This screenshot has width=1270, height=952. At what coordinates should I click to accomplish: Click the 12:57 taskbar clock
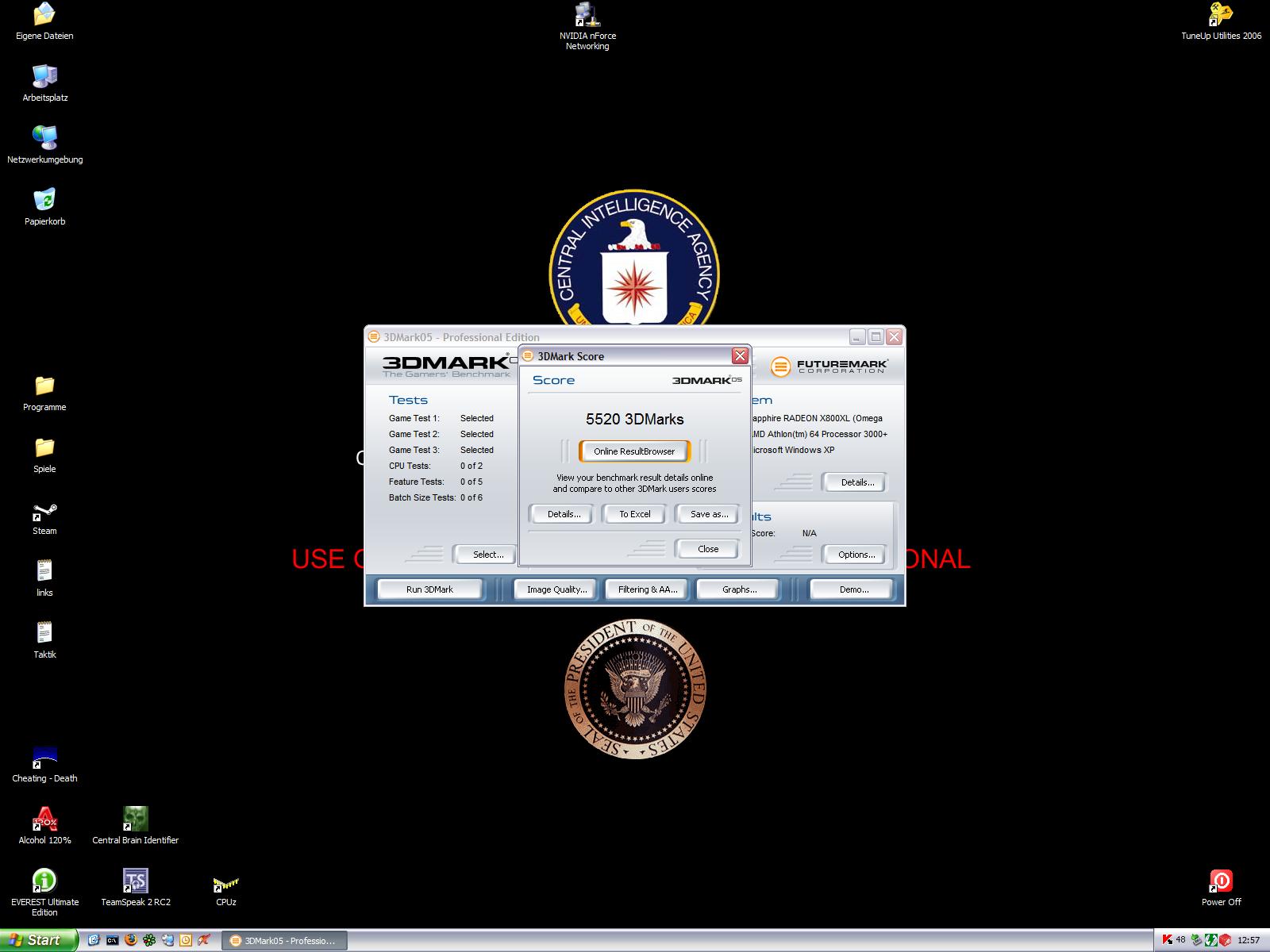click(x=1249, y=940)
